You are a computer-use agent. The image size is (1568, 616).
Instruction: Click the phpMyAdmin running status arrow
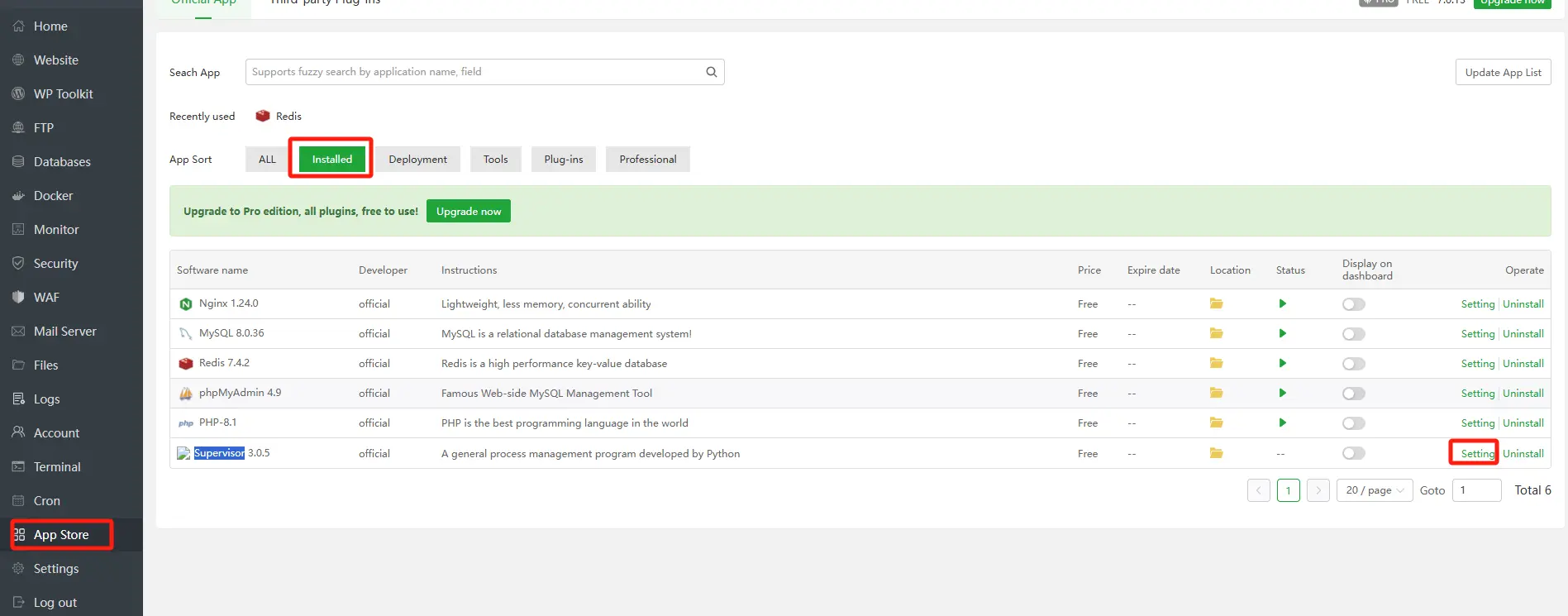1282,393
